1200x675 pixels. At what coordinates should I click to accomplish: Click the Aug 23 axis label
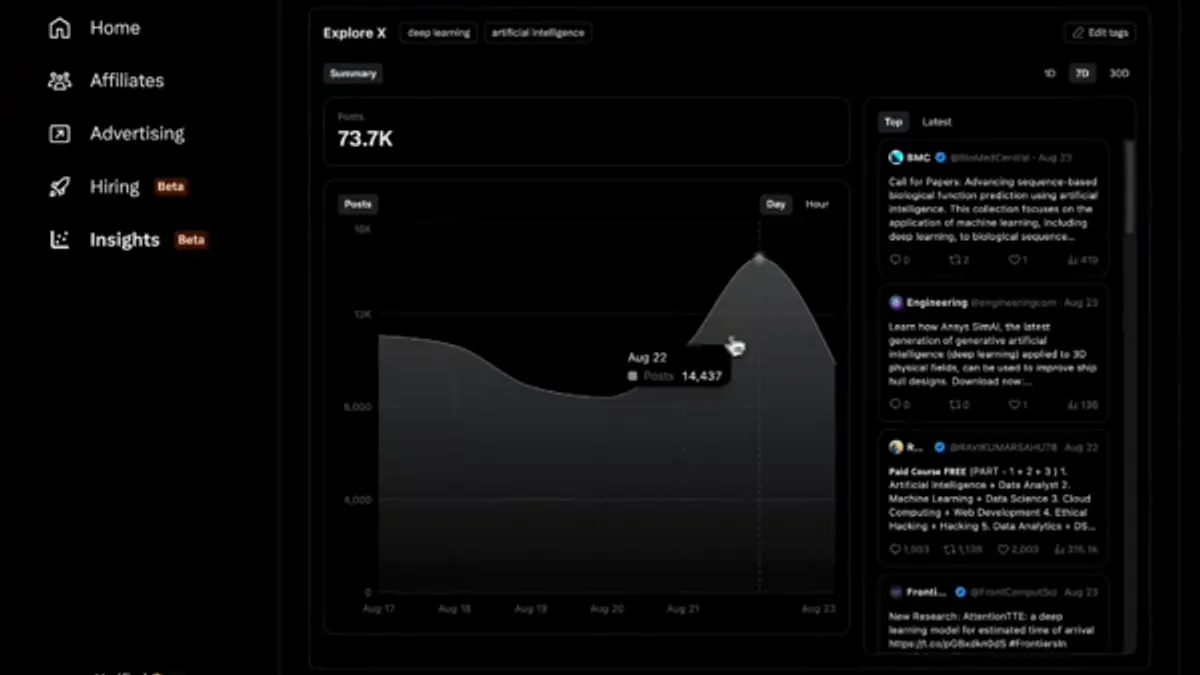coord(818,609)
